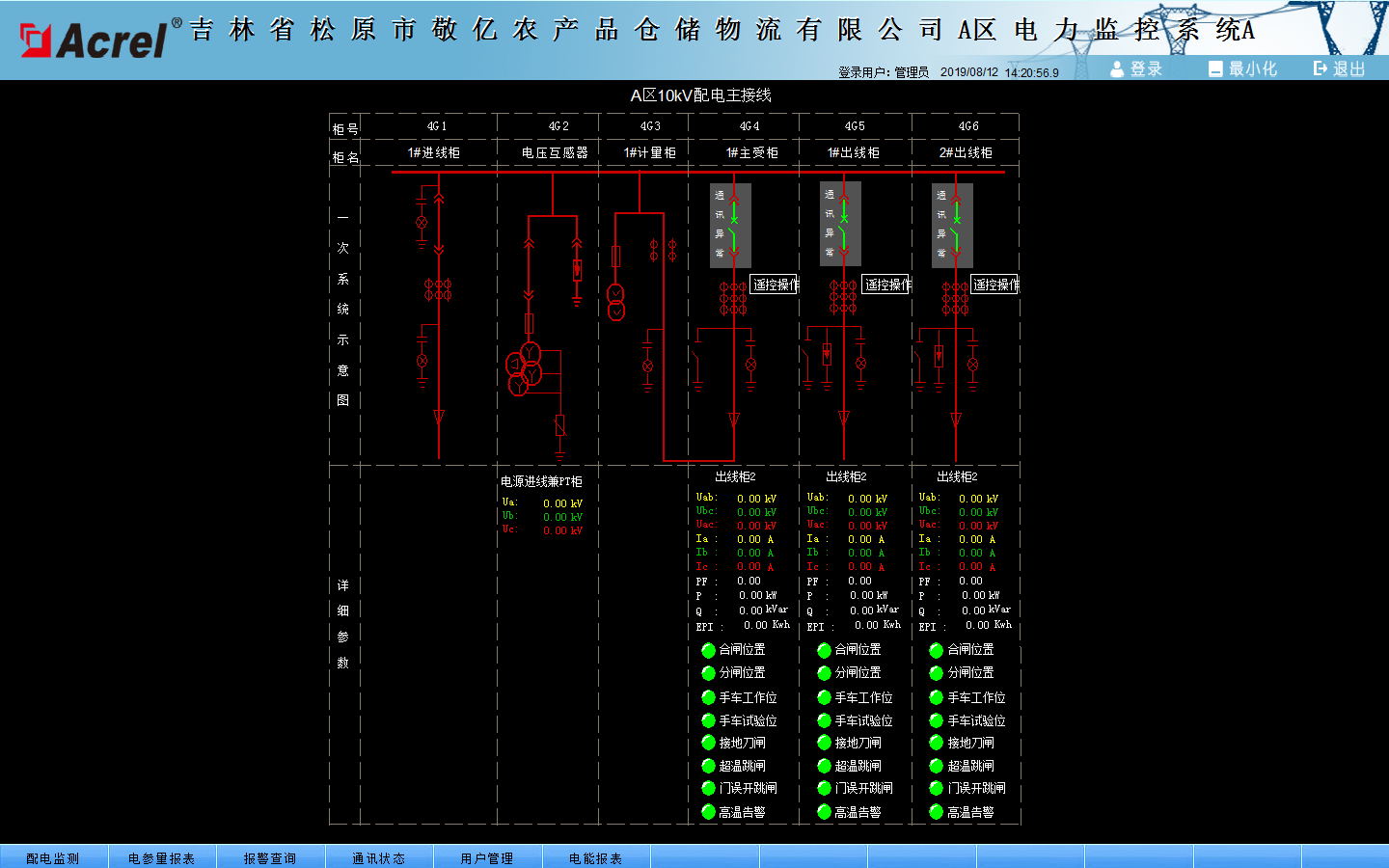Click the 退出 exit icon
This screenshot has width=1389, height=868.
1321,68
